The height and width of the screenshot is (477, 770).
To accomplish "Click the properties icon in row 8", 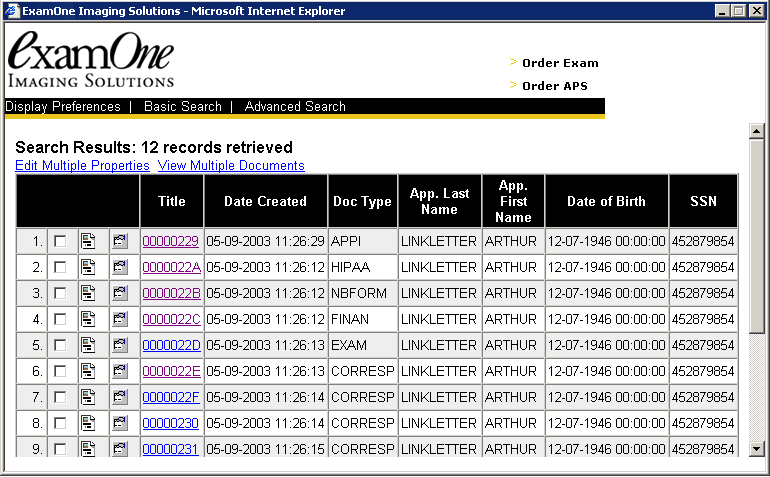I will point(120,423).
